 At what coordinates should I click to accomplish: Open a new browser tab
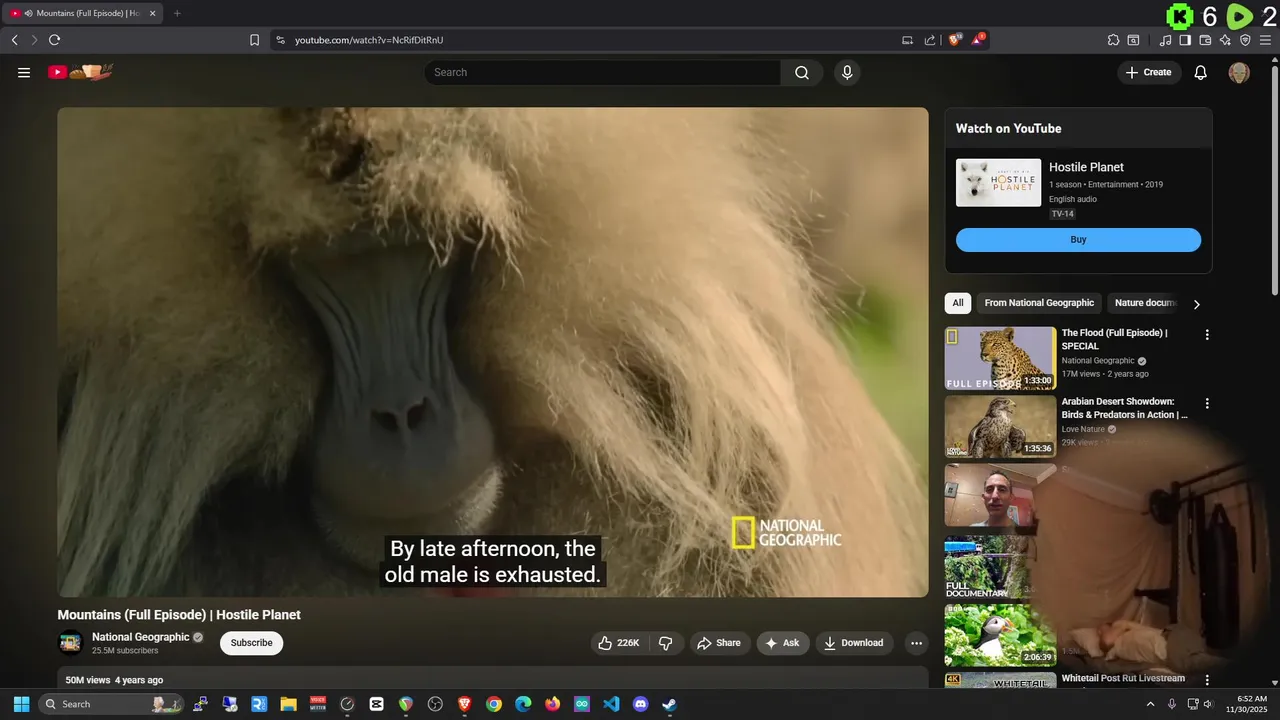click(x=177, y=13)
